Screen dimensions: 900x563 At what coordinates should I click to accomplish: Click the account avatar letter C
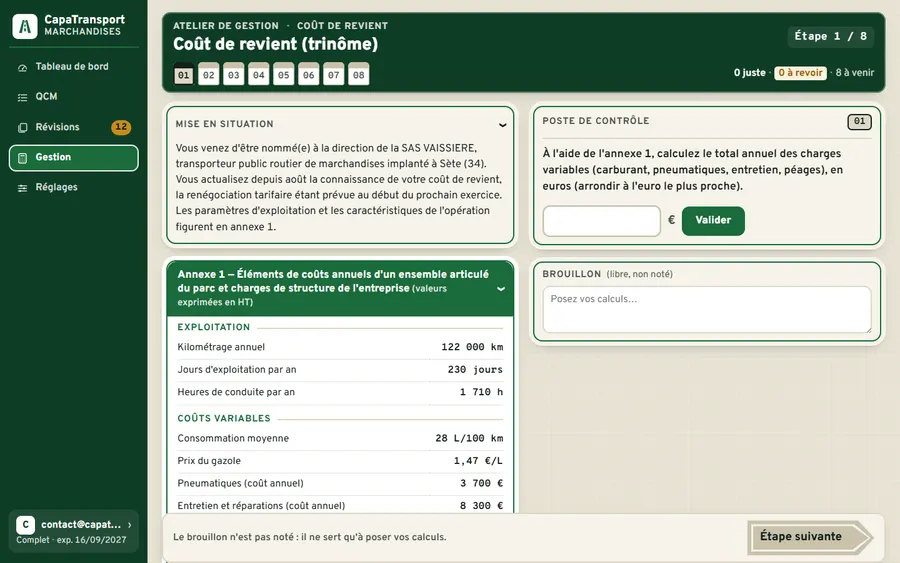(25, 525)
